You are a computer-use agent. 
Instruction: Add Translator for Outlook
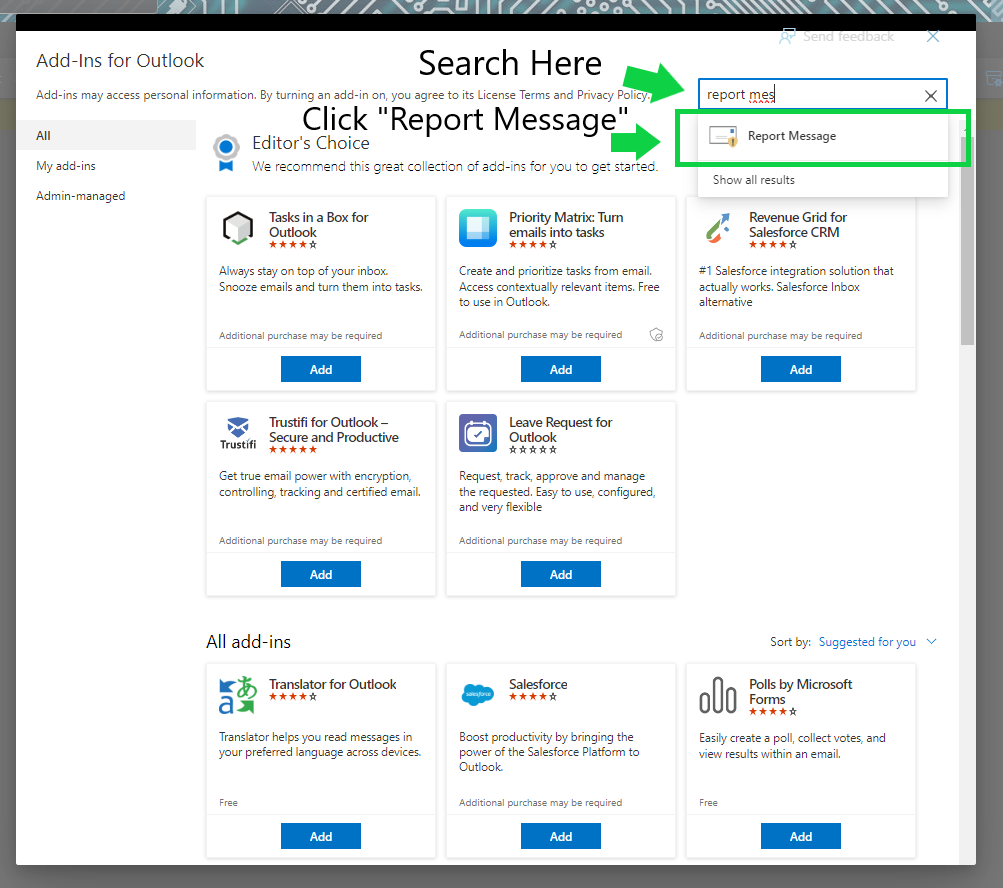tap(320, 836)
